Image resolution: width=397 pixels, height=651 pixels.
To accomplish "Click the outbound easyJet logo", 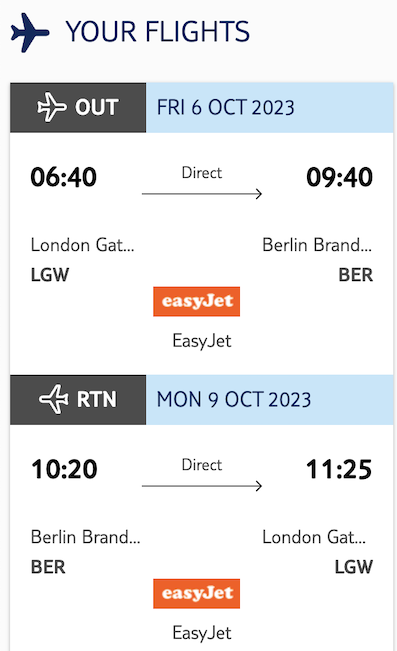I will pos(196,301).
